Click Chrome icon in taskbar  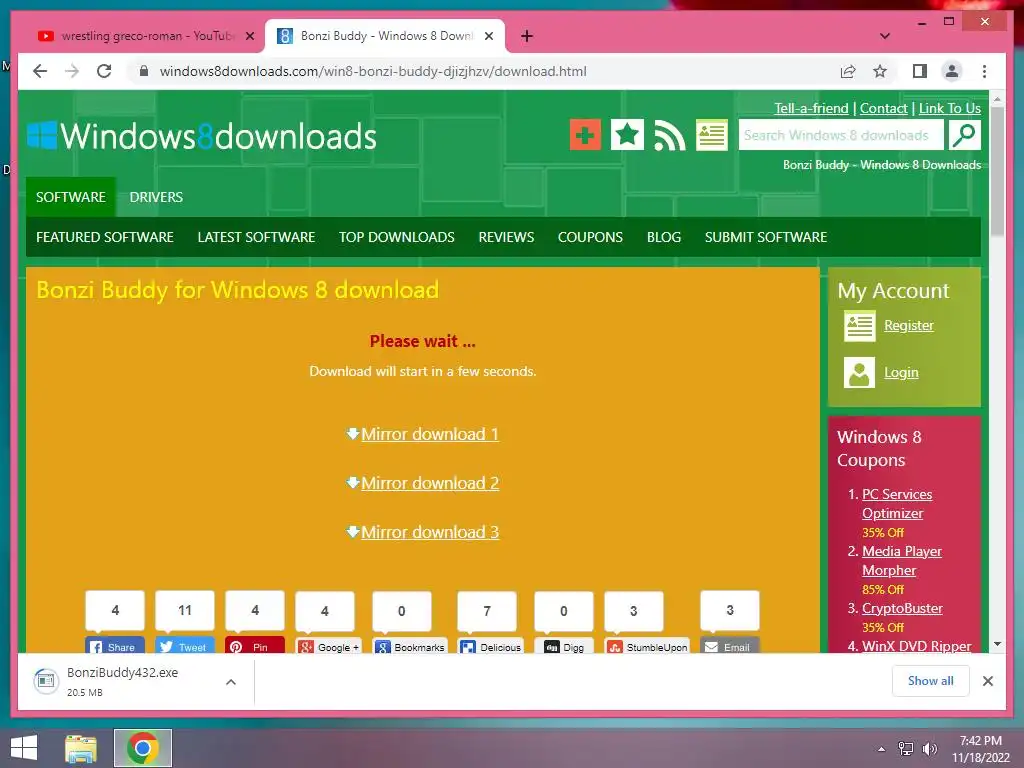tap(143, 748)
